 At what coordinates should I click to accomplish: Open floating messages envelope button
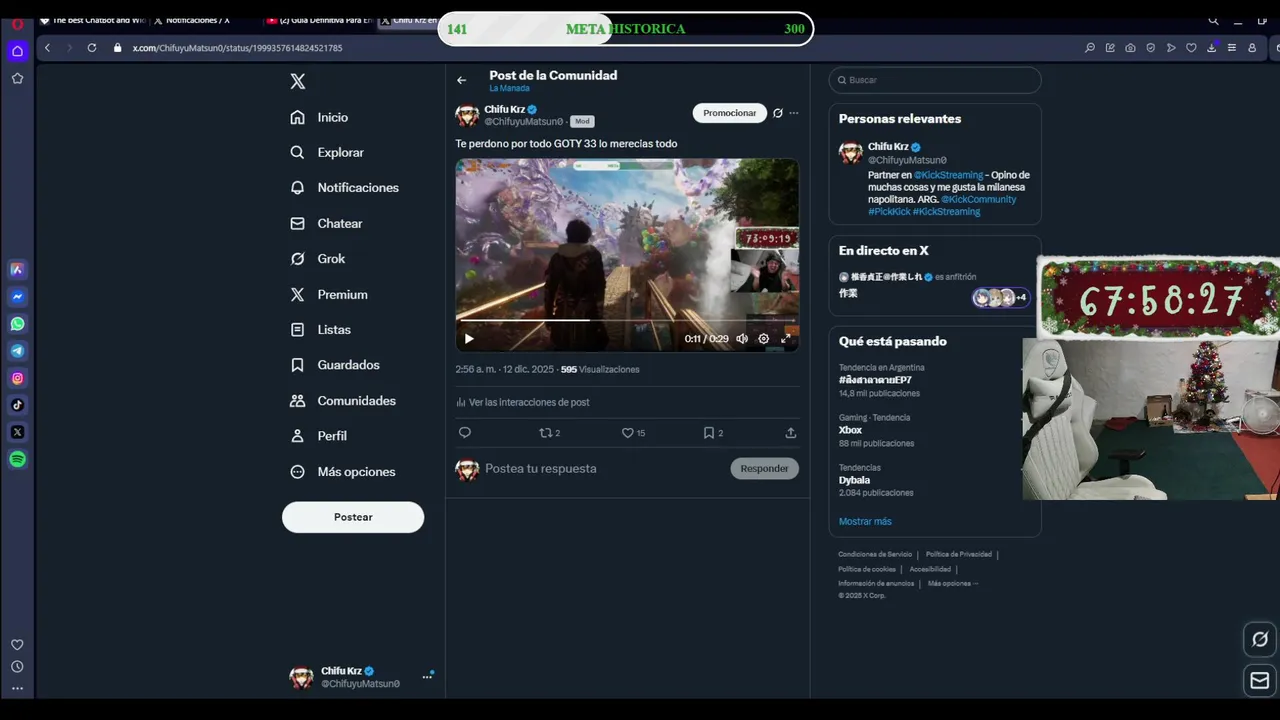(x=1260, y=681)
